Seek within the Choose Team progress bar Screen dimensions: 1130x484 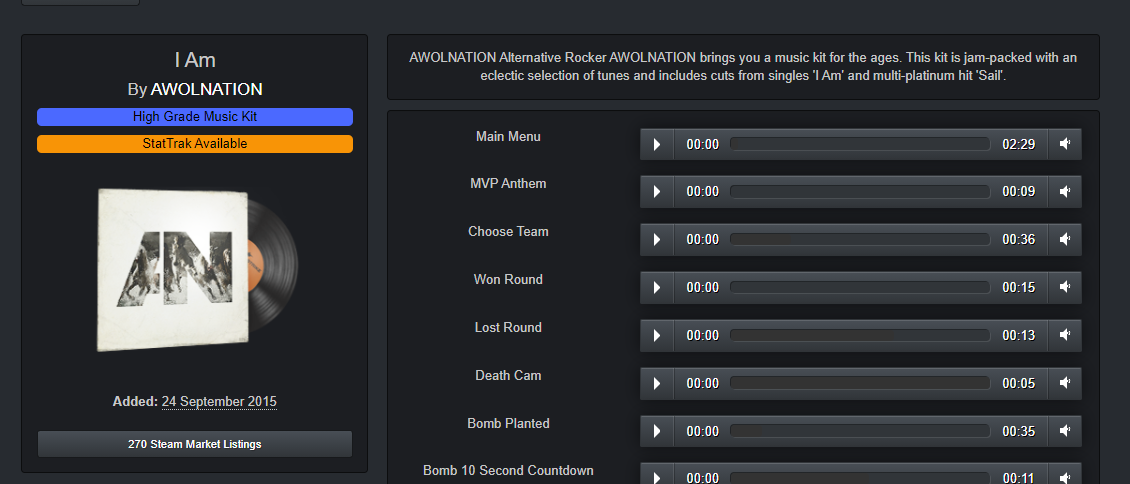(x=860, y=240)
